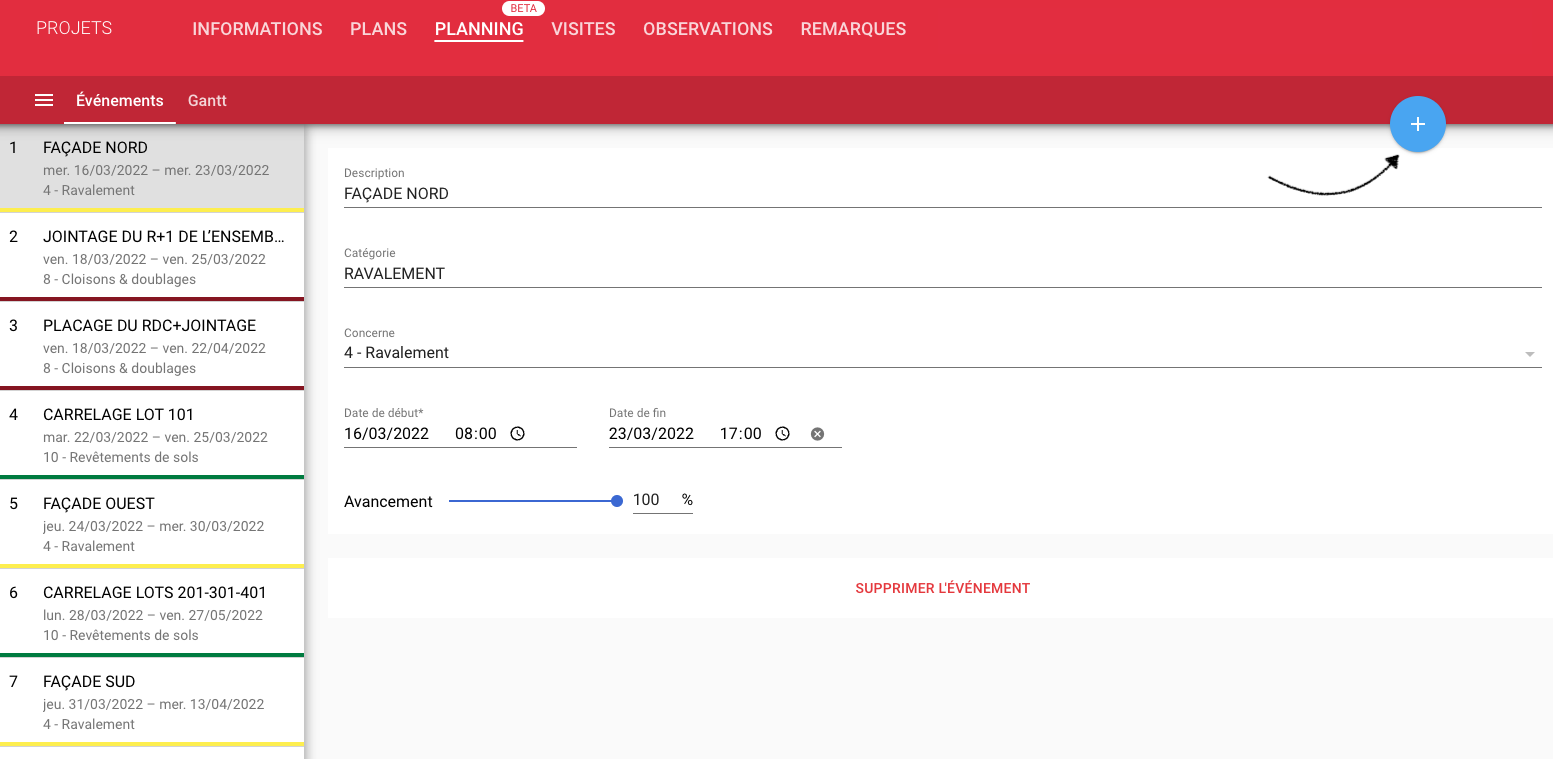The image size is (1553, 759).
Task: Click the Avancement slider handle
Action: [617, 501]
